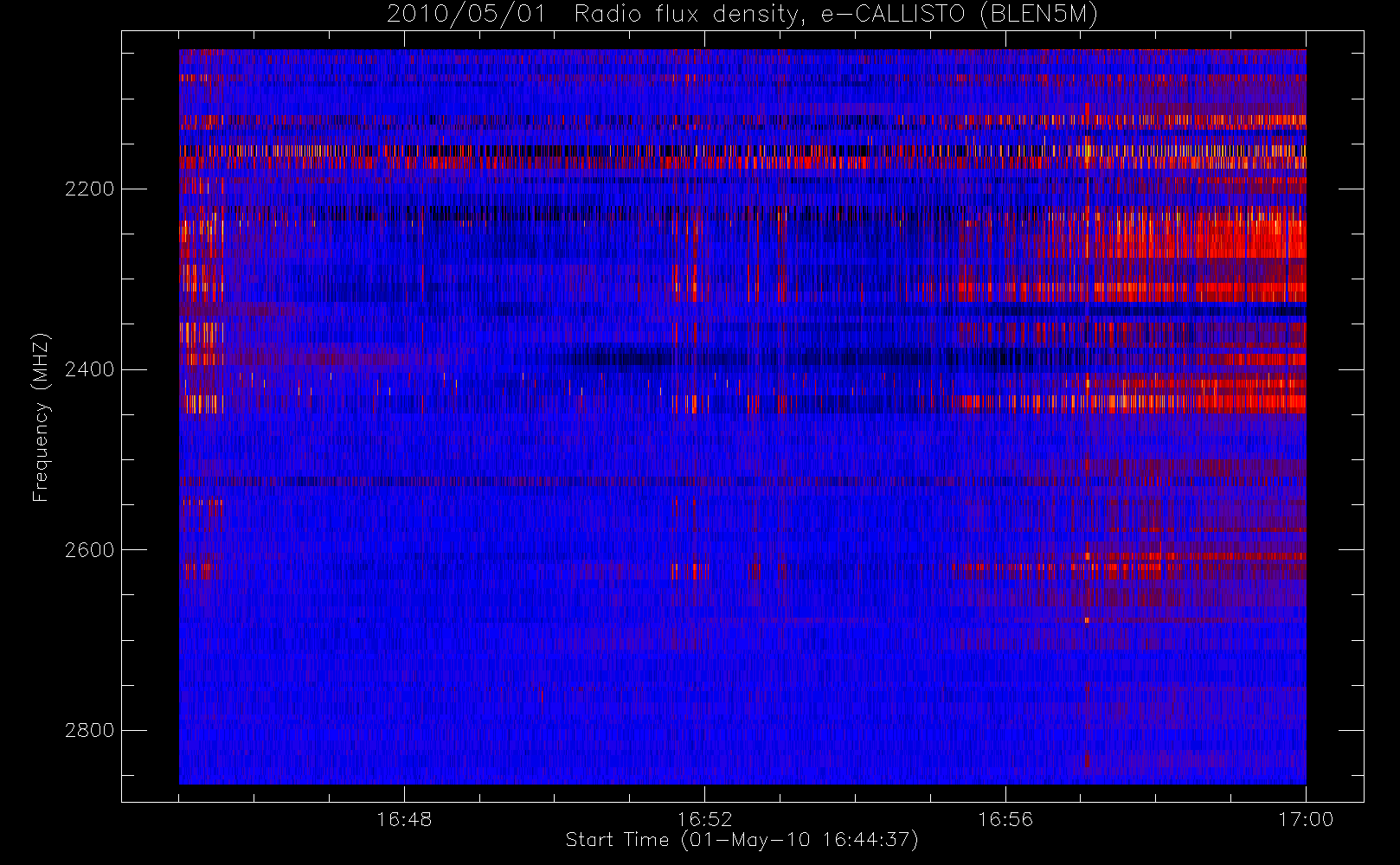Click the 2600 frequency tick label
The image size is (1400, 865).
[x=89, y=550]
